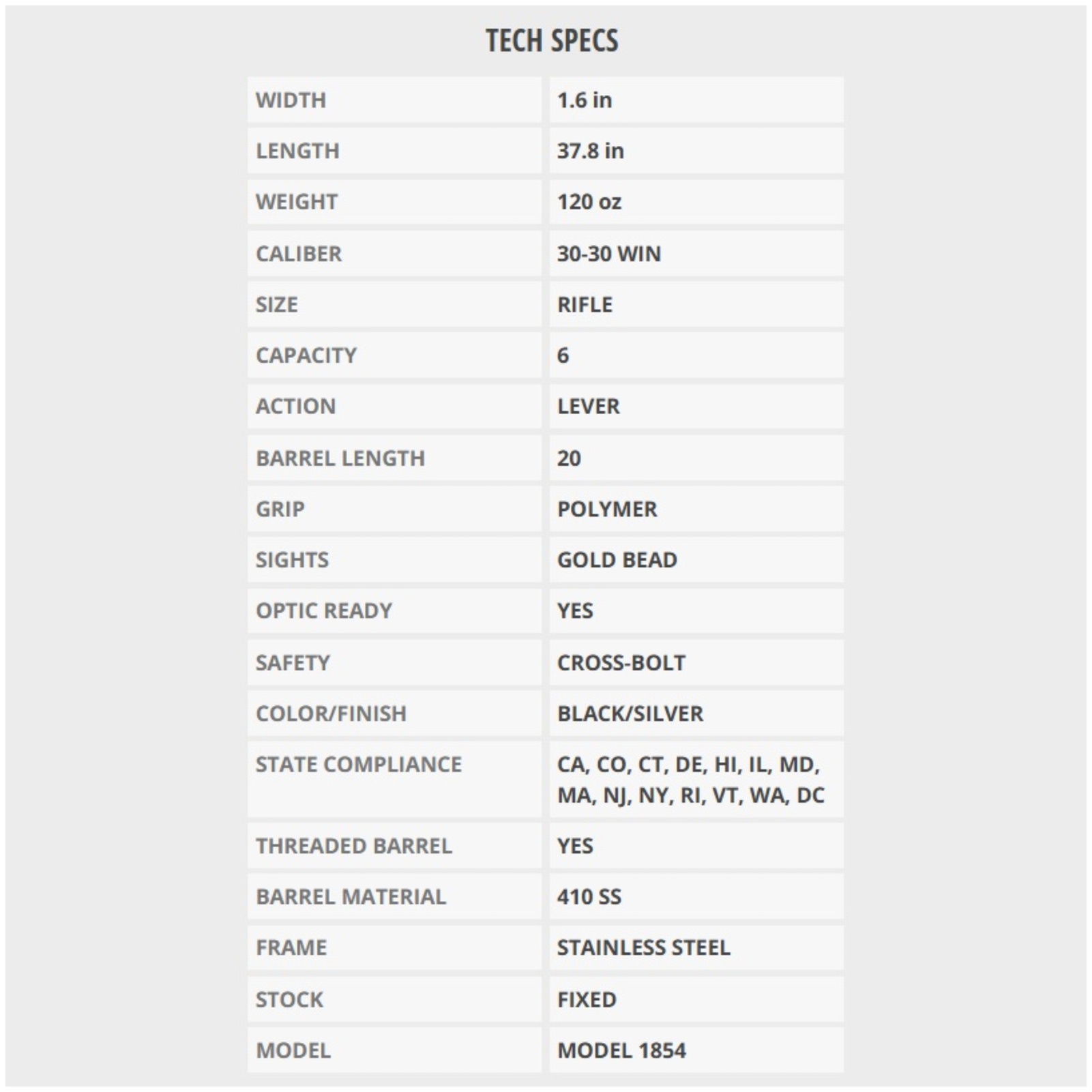This screenshot has height=1092, width=1092.
Task: Select the 410 SS barrel material value
Action: pos(589,897)
